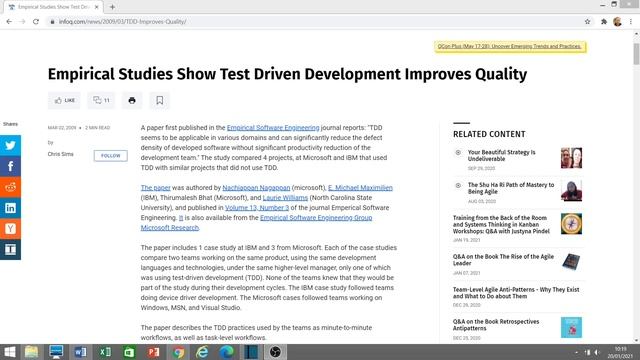
Task: Open 'Training from the Back of the Room' article
Action: pos(501,224)
